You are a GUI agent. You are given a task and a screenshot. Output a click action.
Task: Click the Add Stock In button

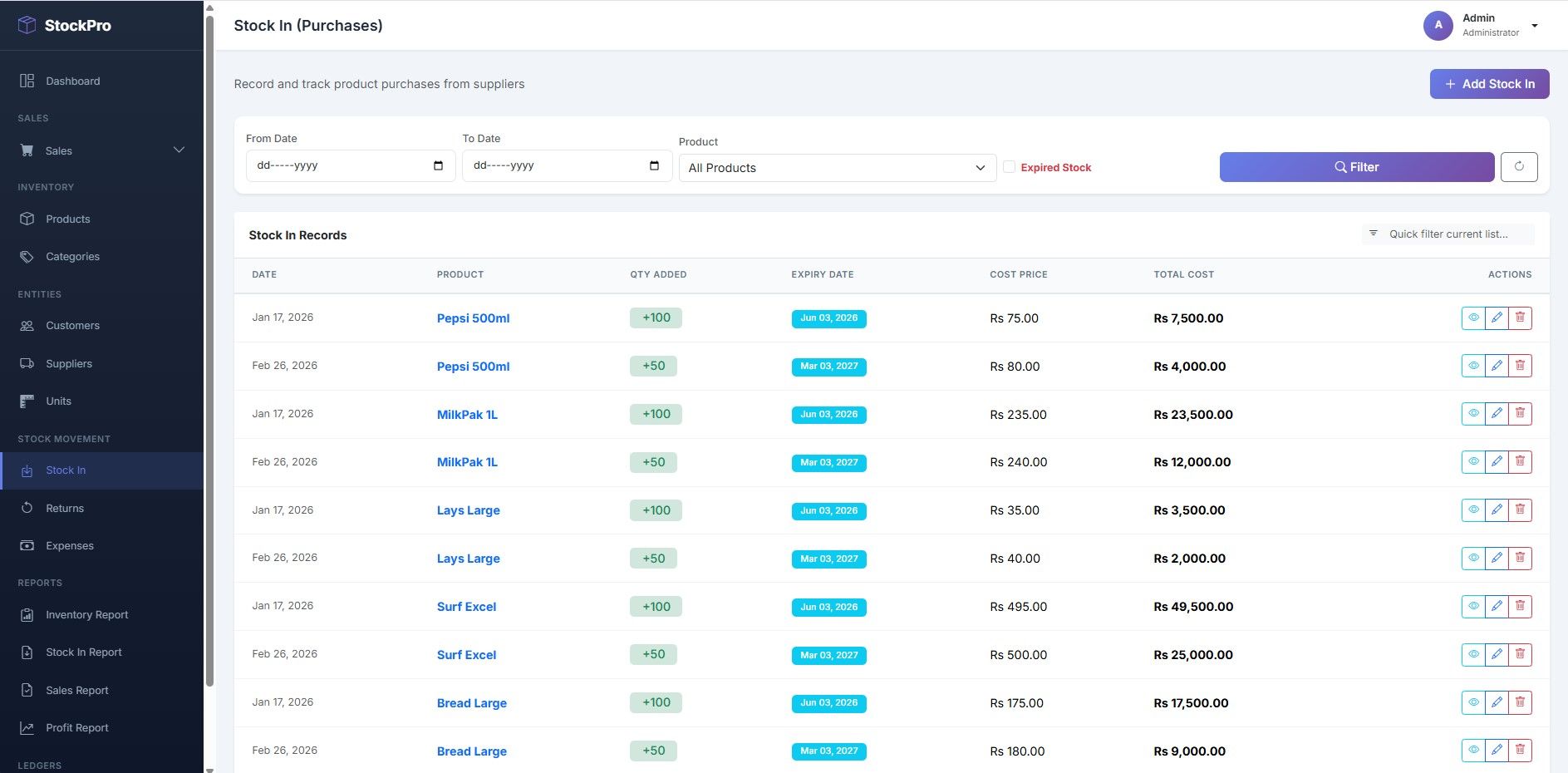point(1488,84)
